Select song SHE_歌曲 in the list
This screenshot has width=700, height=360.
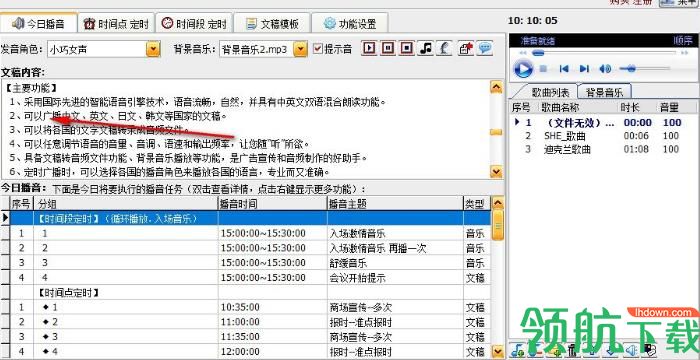point(603,136)
